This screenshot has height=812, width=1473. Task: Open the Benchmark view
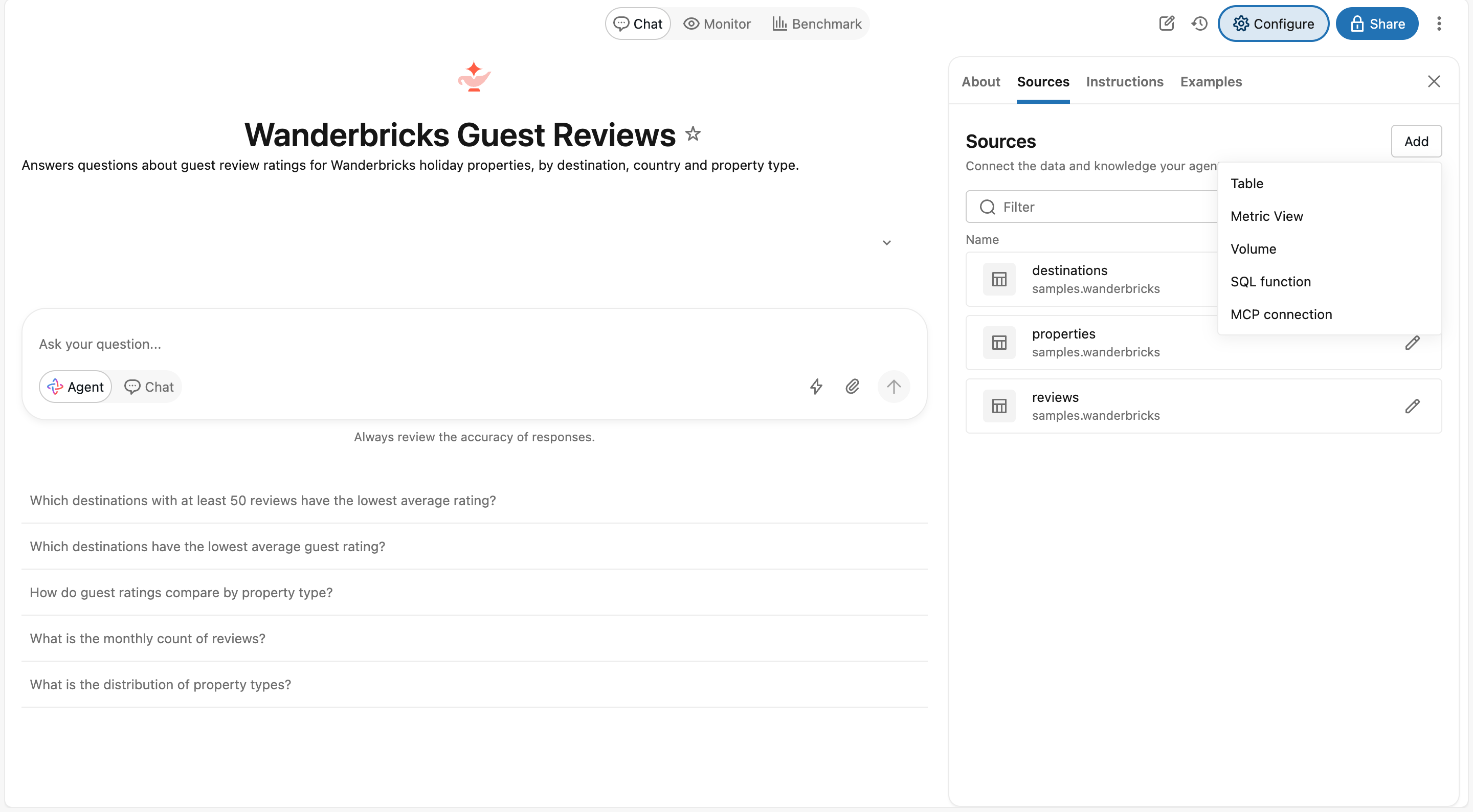tap(817, 24)
